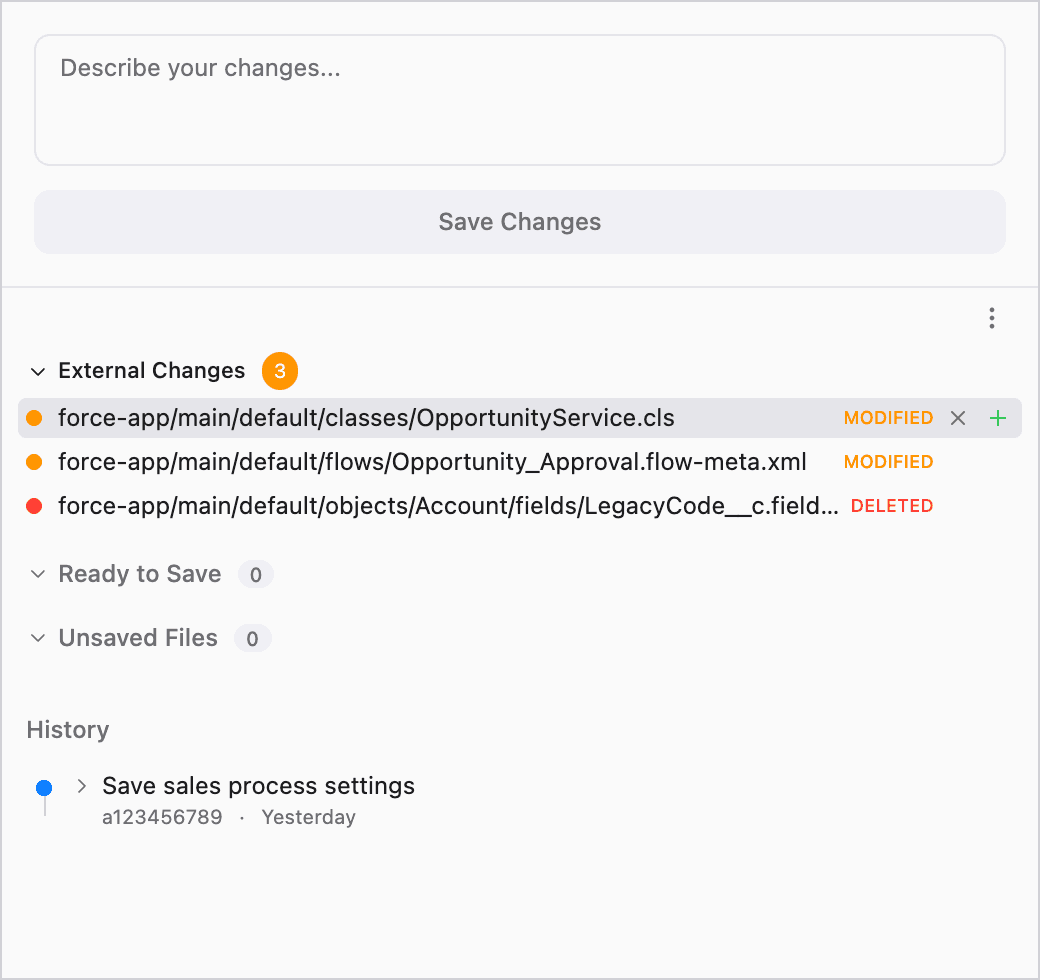Image resolution: width=1040 pixels, height=980 pixels.
Task: Click the History heading
Action: click(x=68, y=729)
